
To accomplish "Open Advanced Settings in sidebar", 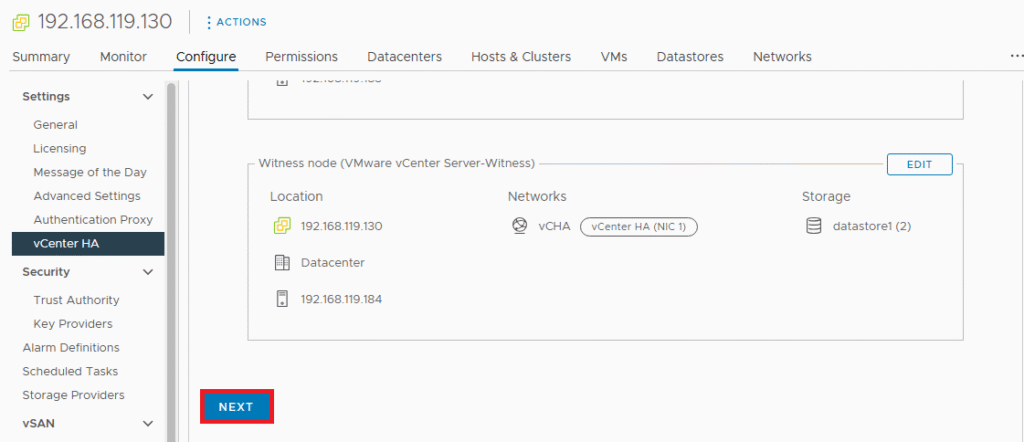I will tap(87, 196).
